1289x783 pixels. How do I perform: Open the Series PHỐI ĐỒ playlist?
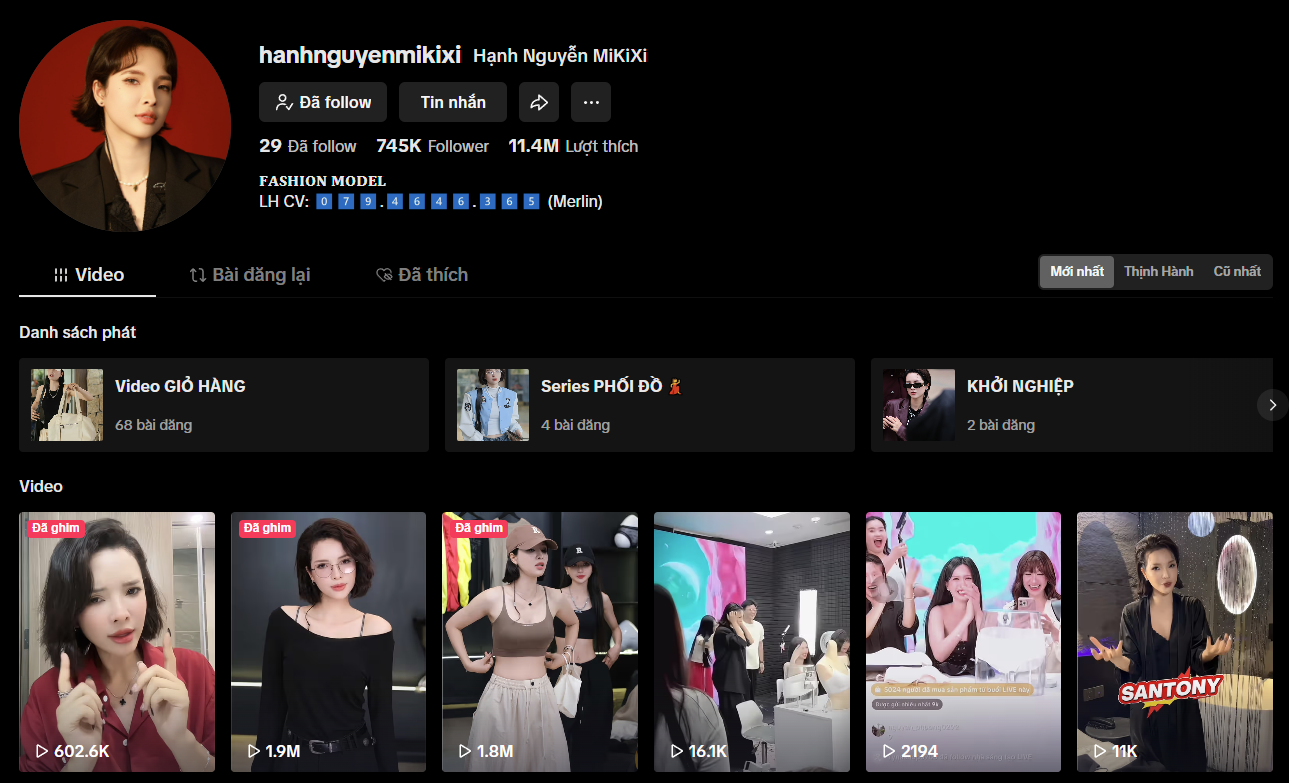click(650, 405)
